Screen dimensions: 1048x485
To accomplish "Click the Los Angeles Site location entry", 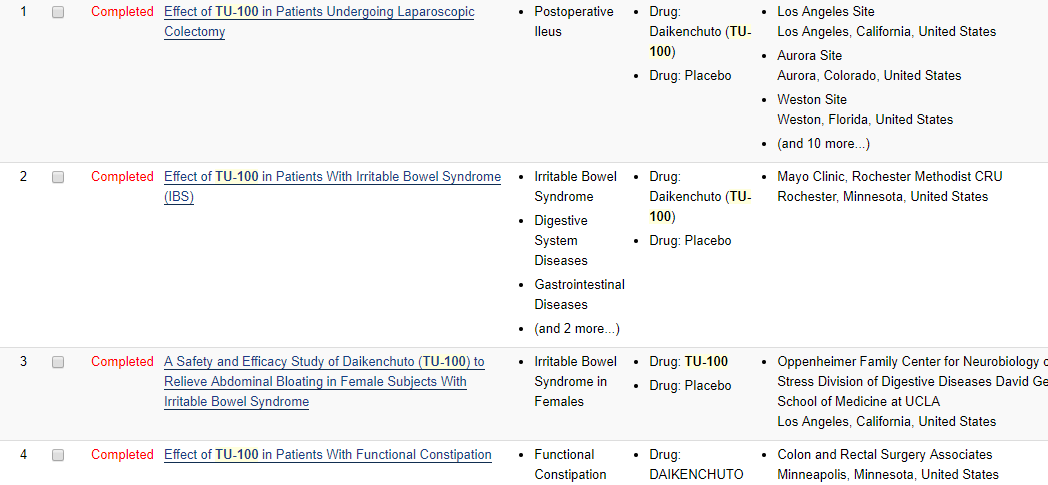I will pyautogui.click(x=825, y=12).
